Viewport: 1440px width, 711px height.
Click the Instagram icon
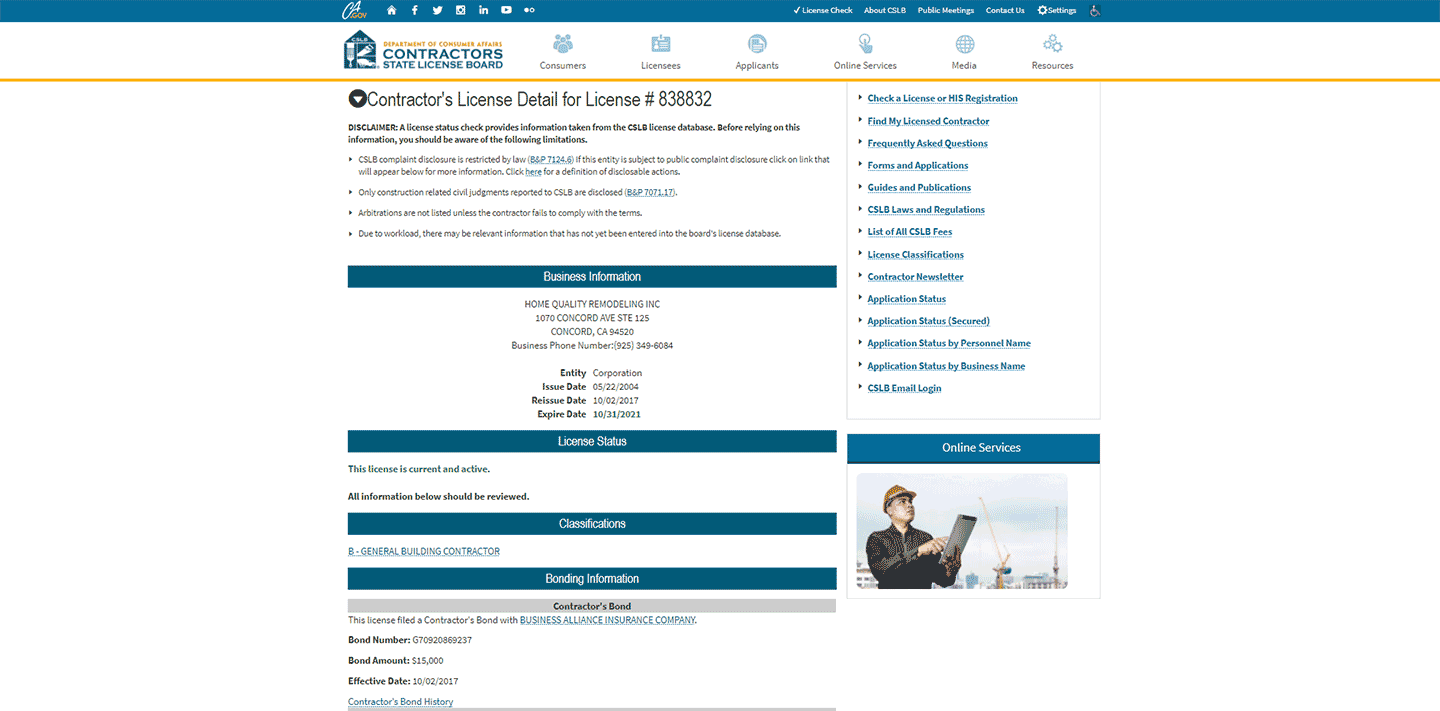click(460, 10)
